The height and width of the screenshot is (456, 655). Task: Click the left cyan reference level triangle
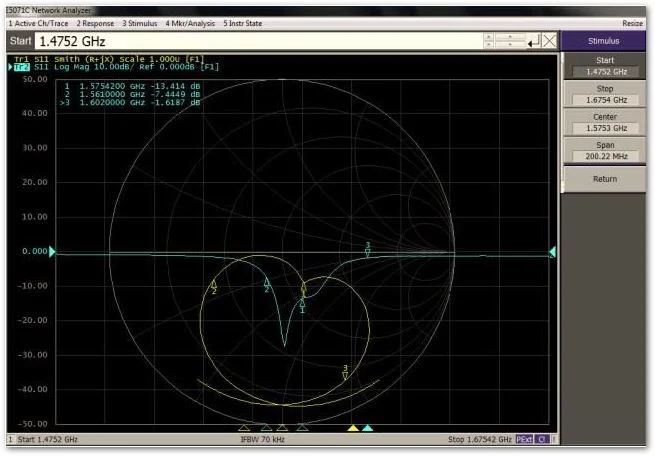(52, 252)
